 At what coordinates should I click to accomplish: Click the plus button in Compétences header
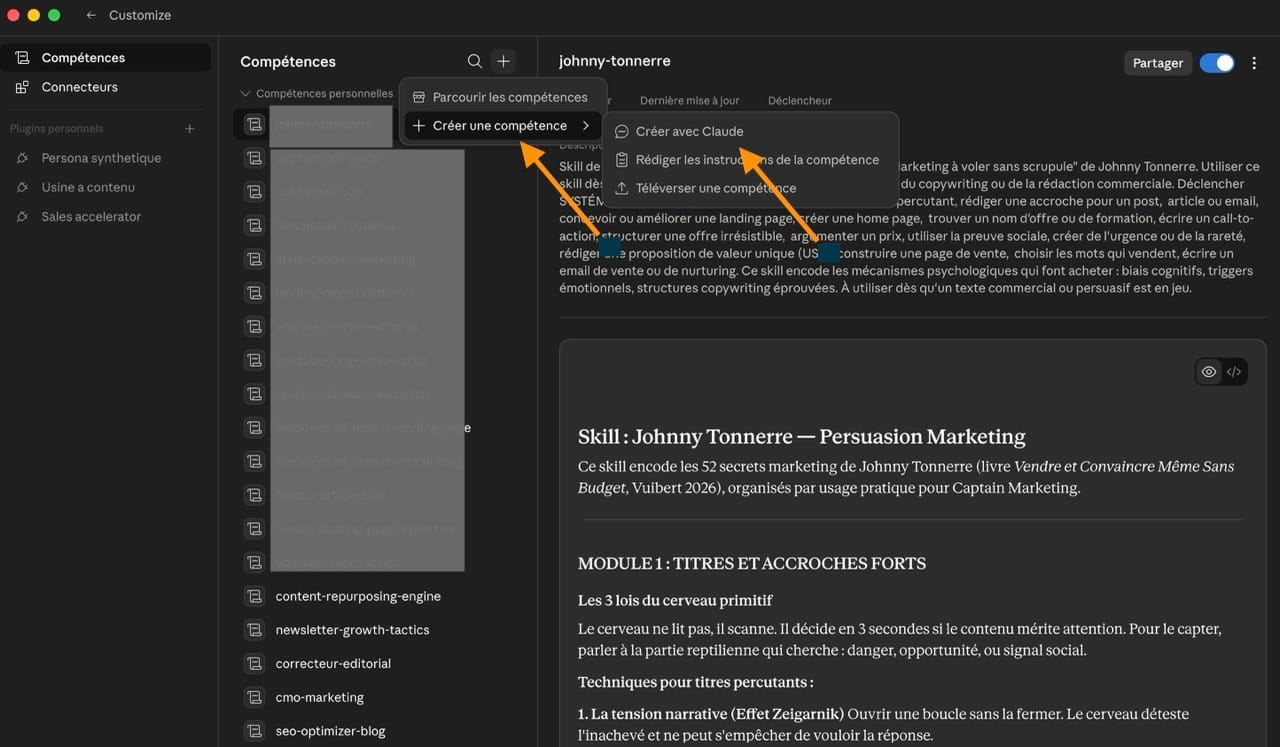[x=504, y=62]
